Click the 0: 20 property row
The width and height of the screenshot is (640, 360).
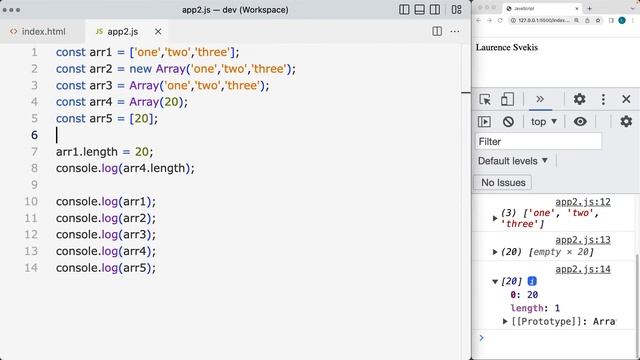pyautogui.click(x=524, y=295)
